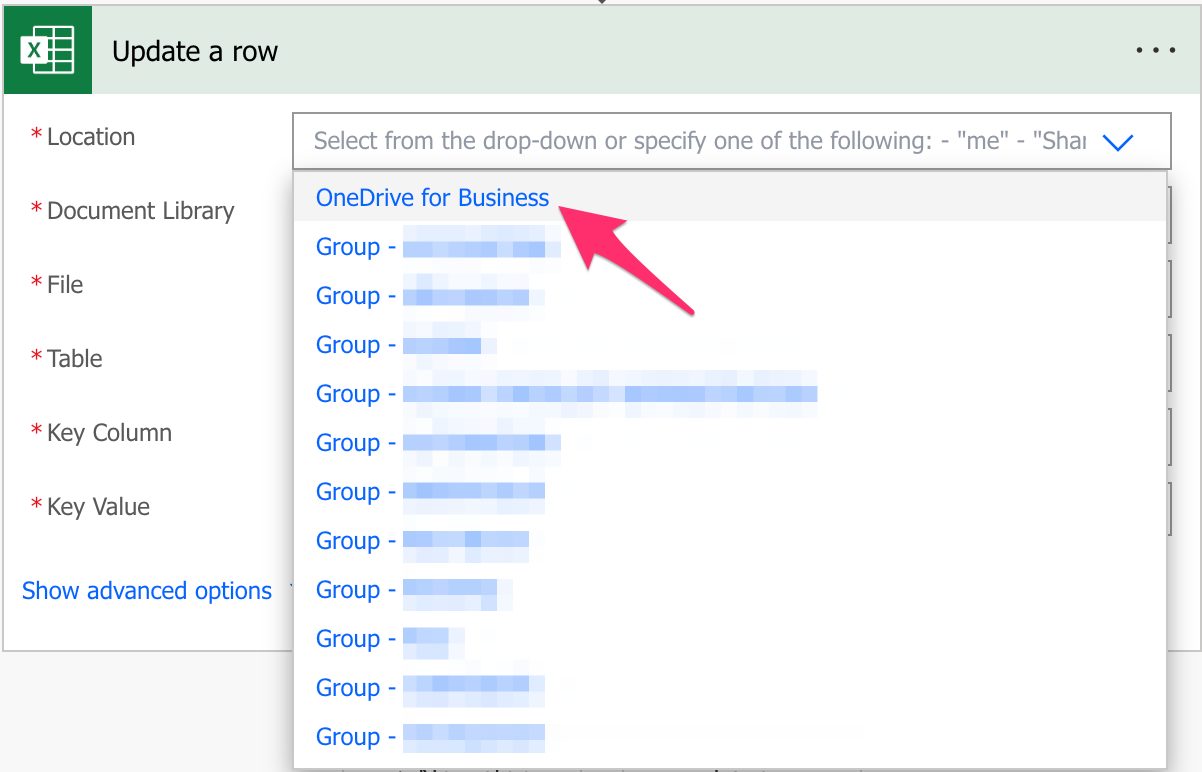Select OneDrive for Business from the list
Screen dimensions: 1202x772
432,198
